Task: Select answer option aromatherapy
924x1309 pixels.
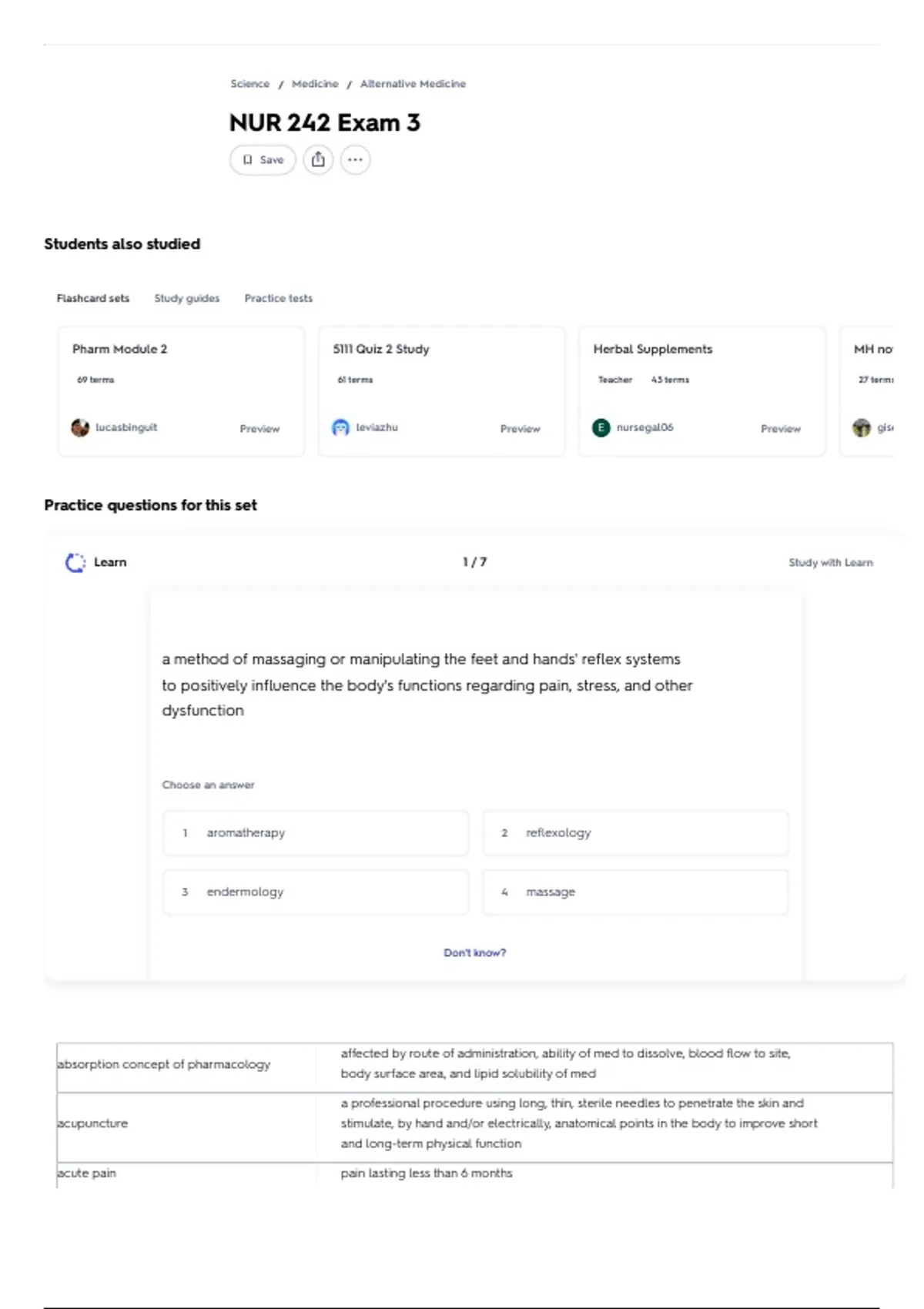Action: (x=316, y=833)
